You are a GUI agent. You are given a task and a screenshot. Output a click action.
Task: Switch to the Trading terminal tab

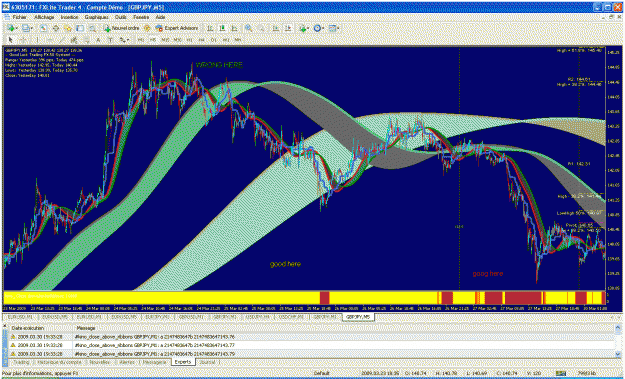coord(22,362)
